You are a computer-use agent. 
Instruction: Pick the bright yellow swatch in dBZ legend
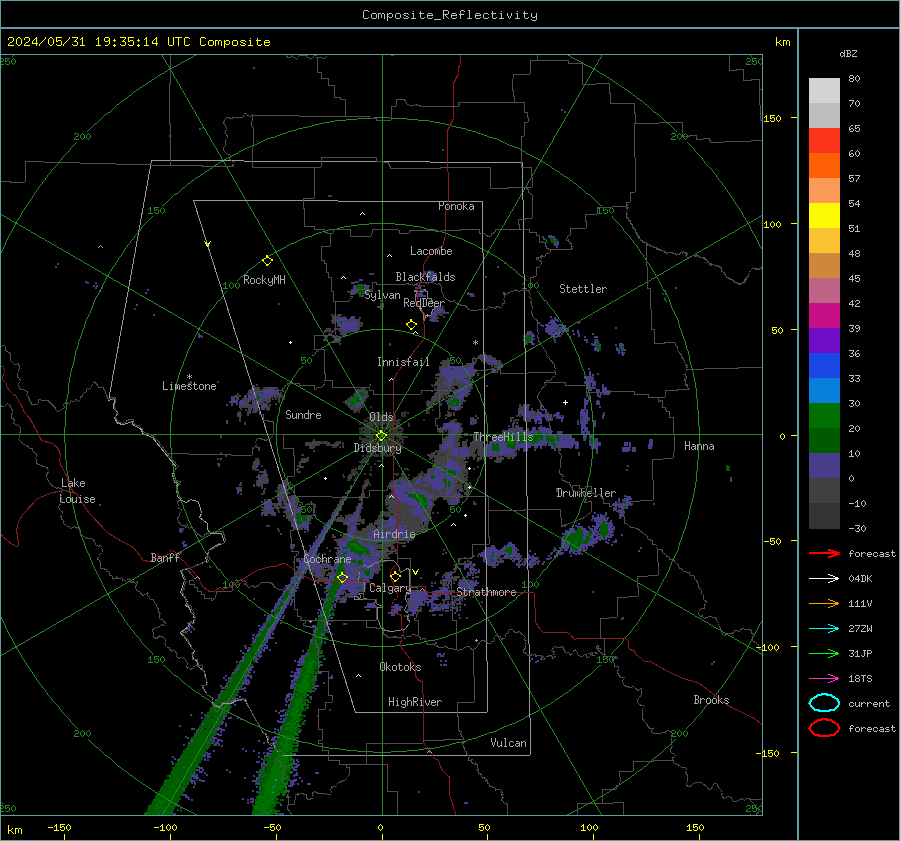tap(824, 215)
